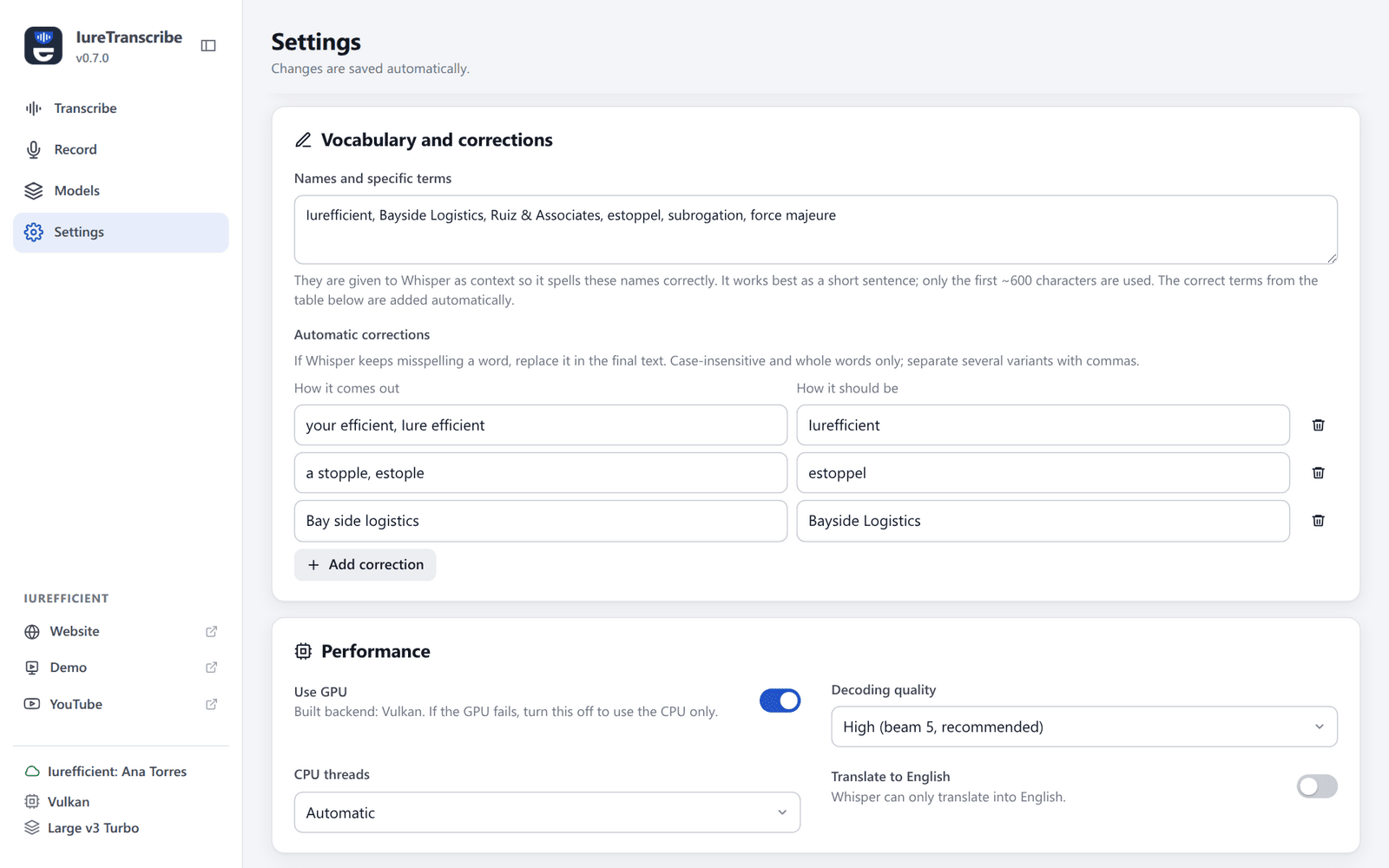
Task: Click the IureTranscribe app logo
Action: [x=43, y=46]
